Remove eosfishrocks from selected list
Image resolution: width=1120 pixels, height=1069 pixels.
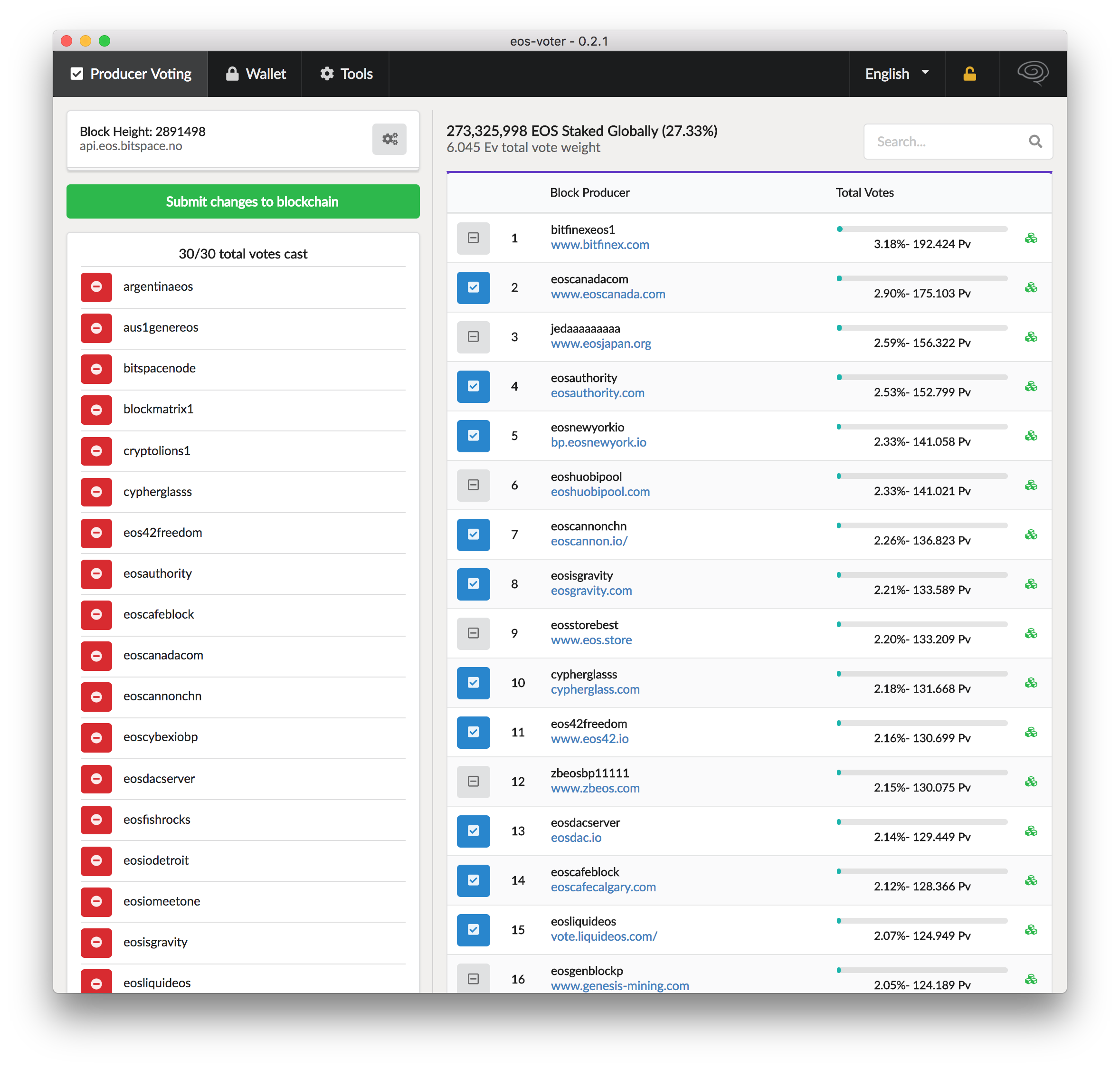(96, 820)
